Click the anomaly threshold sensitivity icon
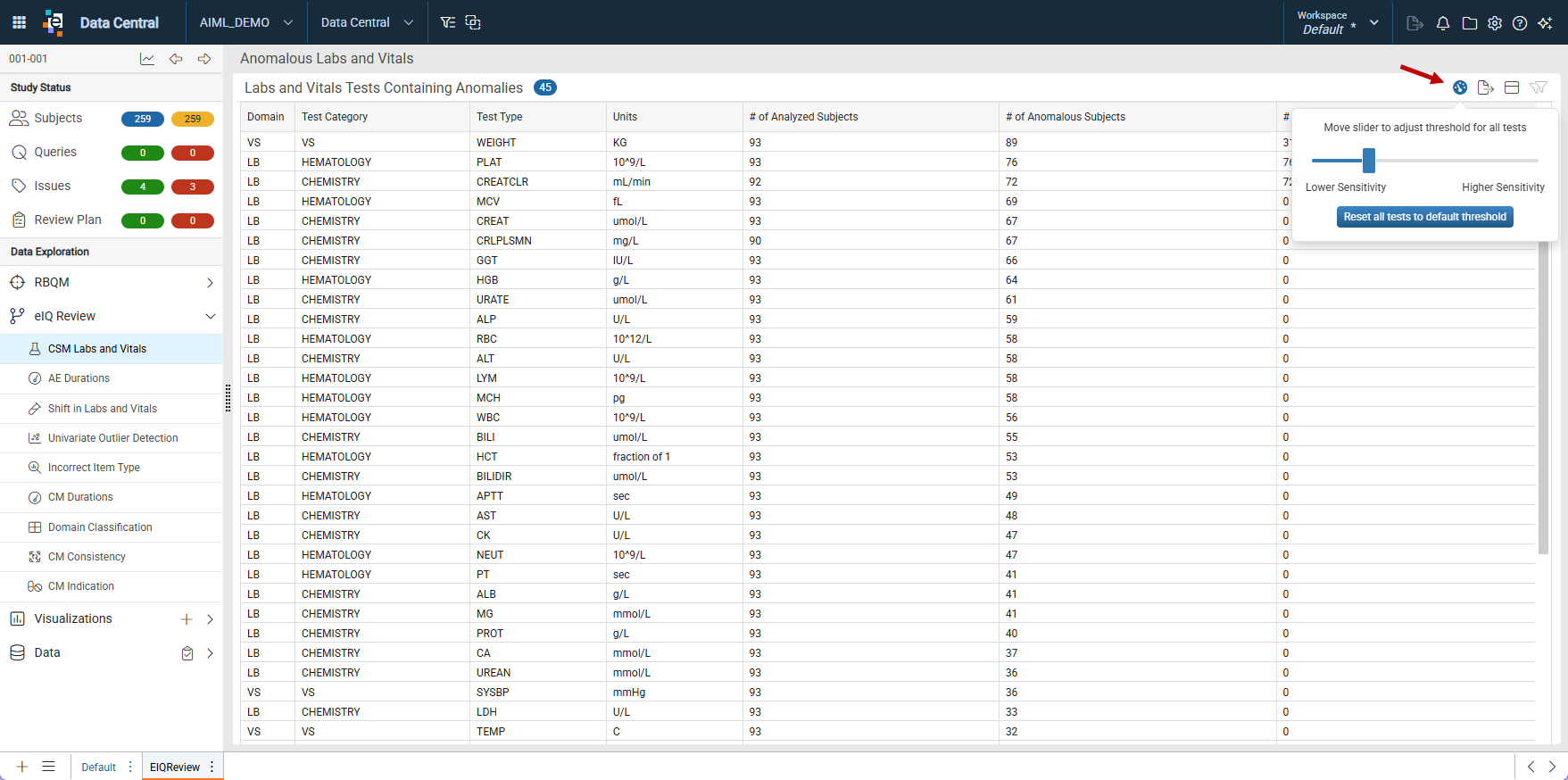Image resolution: width=1568 pixels, height=780 pixels. tap(1460, 87)
